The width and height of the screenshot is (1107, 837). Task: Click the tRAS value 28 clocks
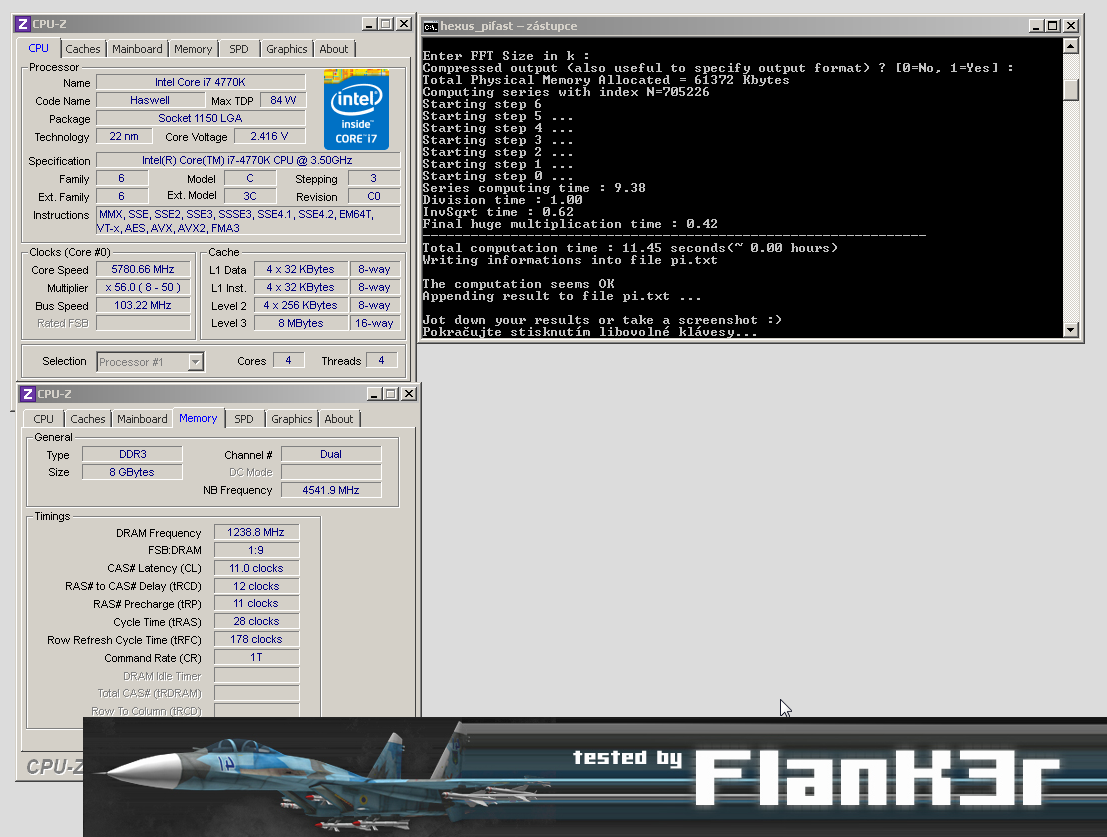point(256,621)
